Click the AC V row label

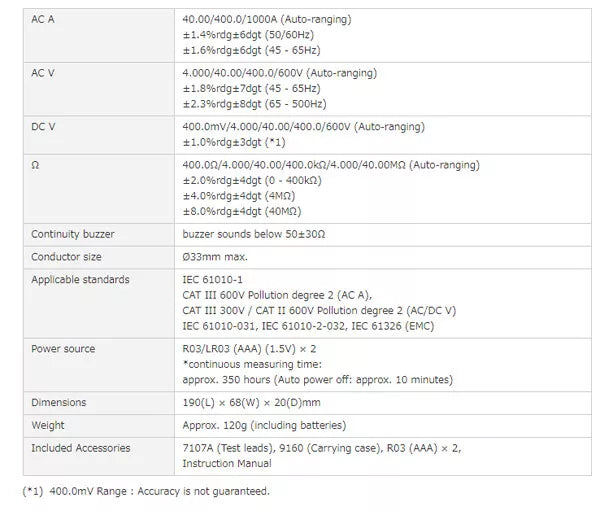44,73
